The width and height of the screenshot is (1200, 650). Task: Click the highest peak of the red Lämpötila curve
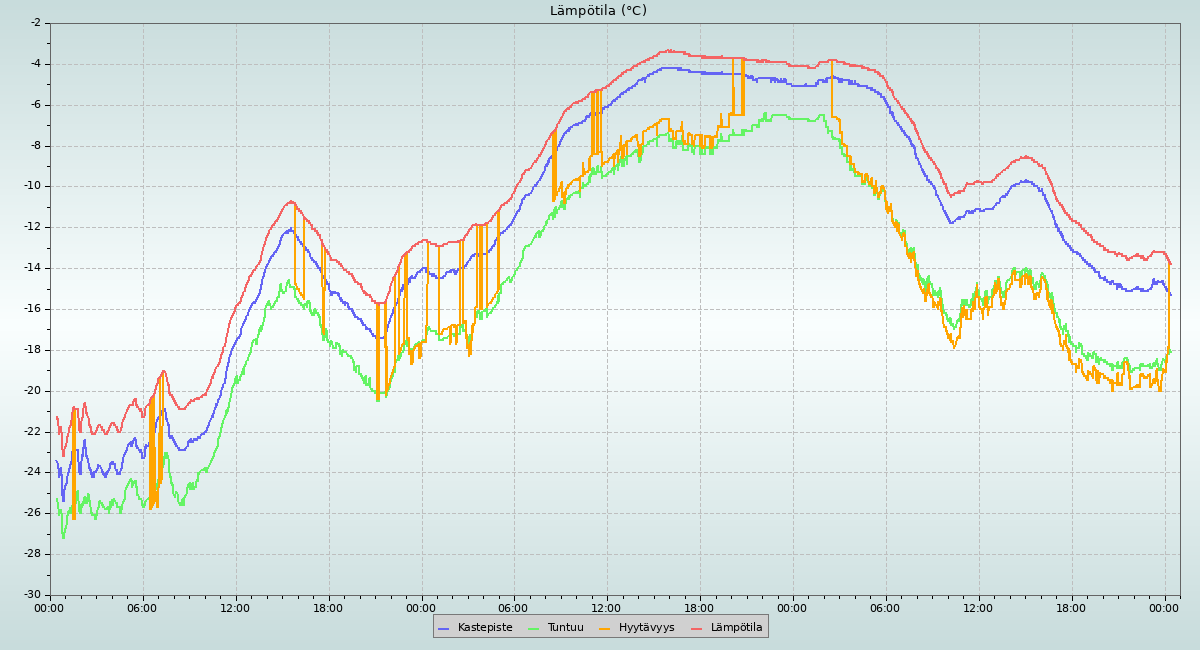(668, 50)
